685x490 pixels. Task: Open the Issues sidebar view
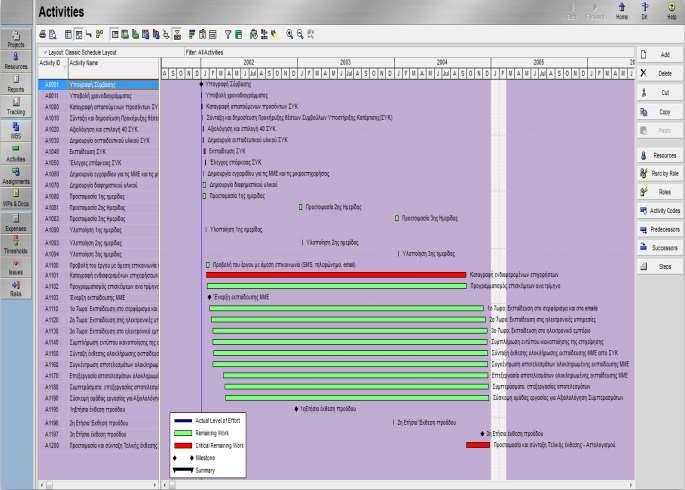[x=16, y=267]
